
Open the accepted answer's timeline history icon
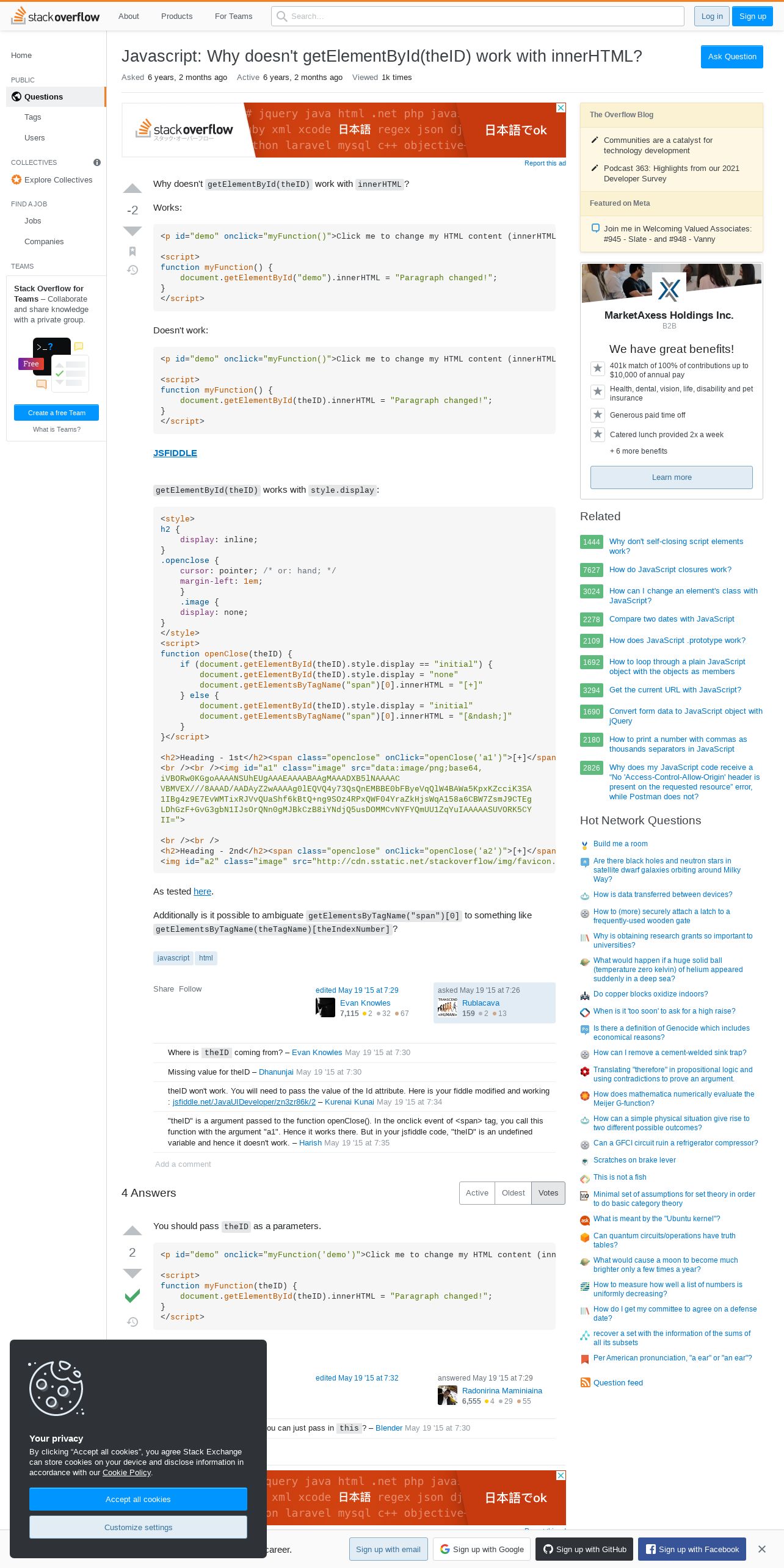point(132,1322)
